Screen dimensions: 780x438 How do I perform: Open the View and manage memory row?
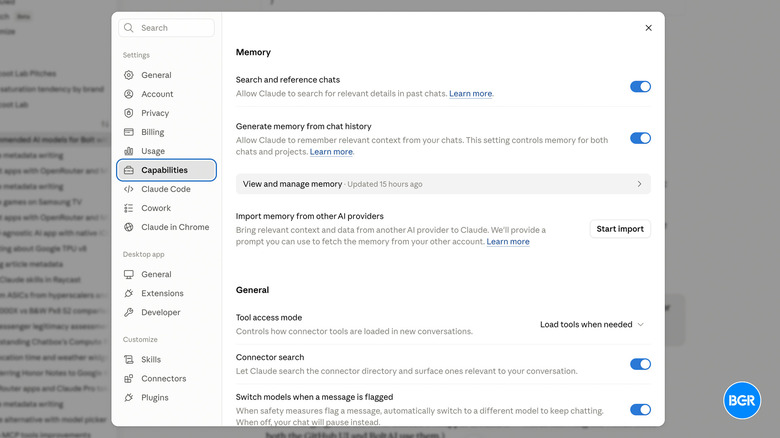tap(443, 184)
